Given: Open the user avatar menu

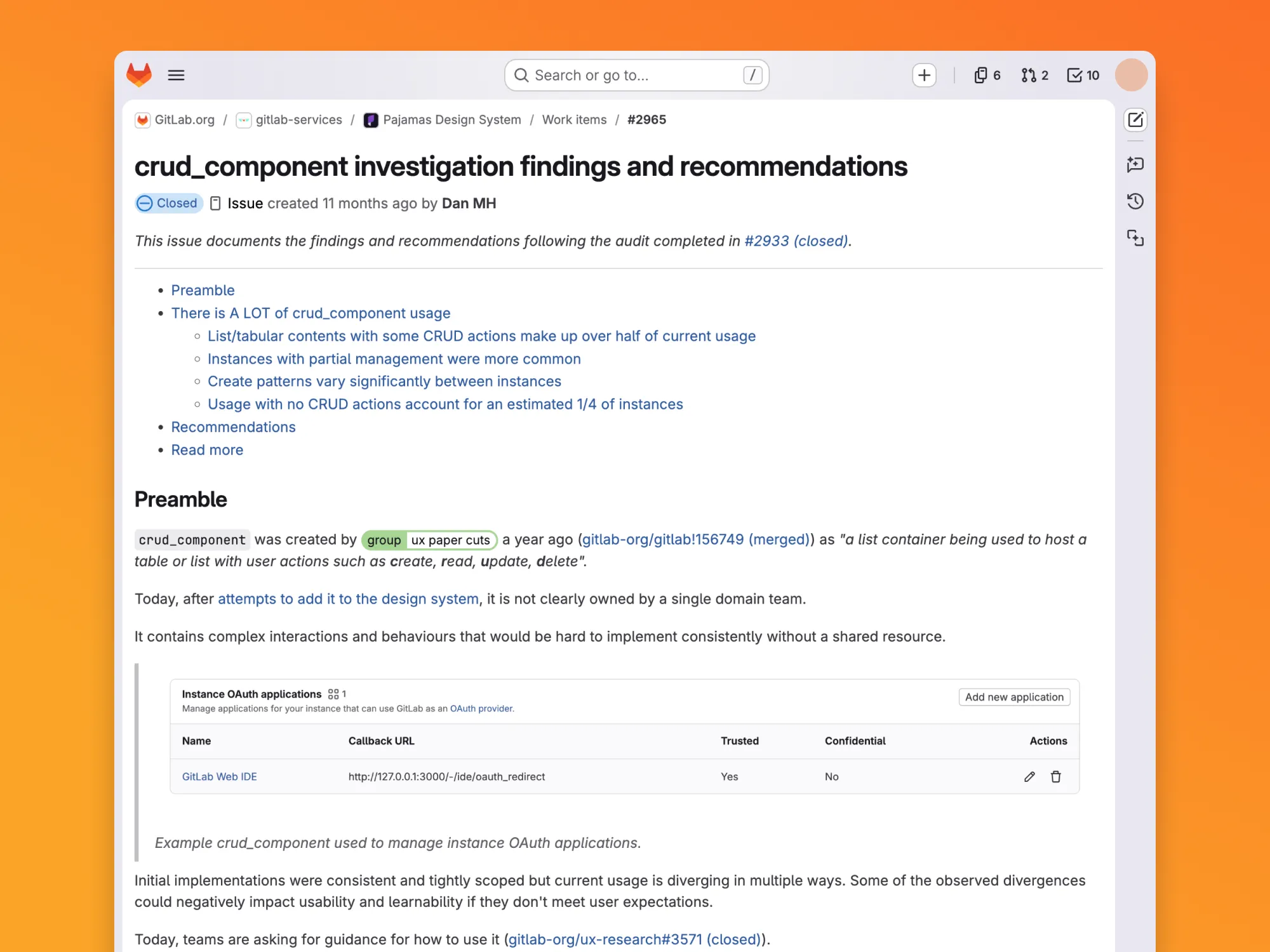Looking at the screenshot, I should point(1131,75).
